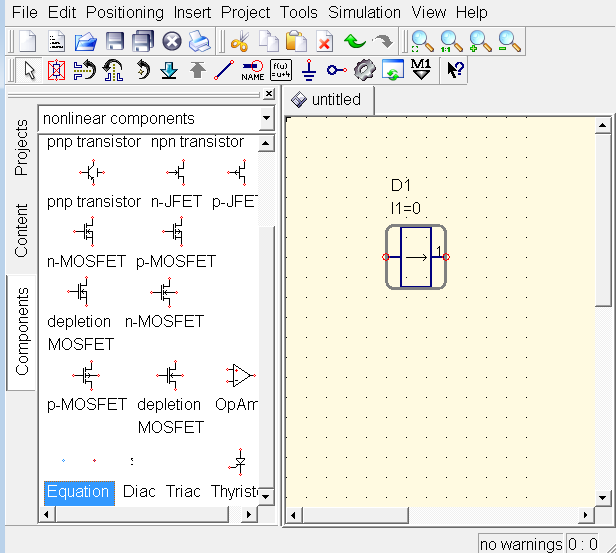The width and height of the screenshot is (616, 553).
Task: Click the Simulate gear icon
Action: click(365, 70)
